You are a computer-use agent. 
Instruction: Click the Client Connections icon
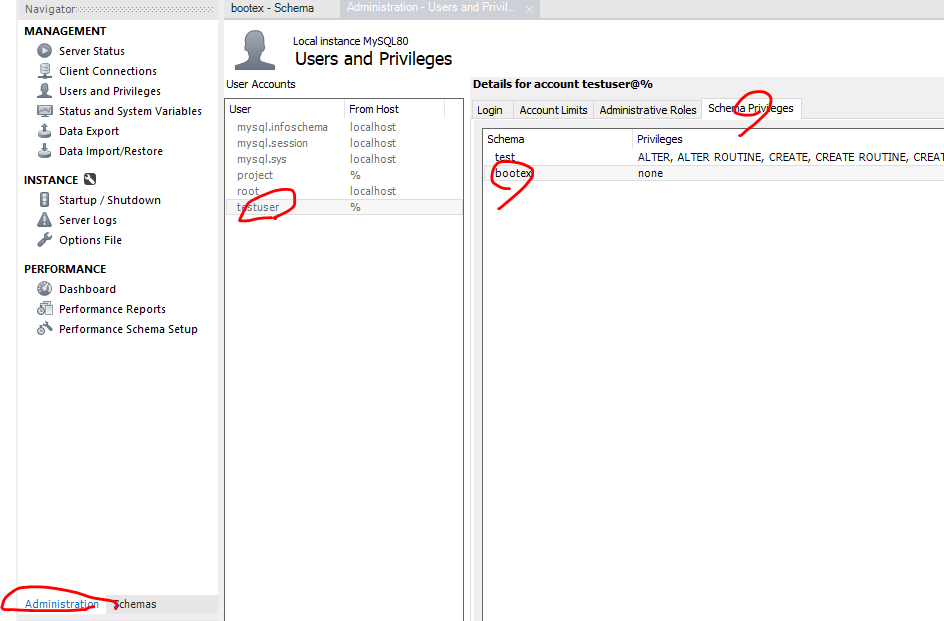coord(45,70)
